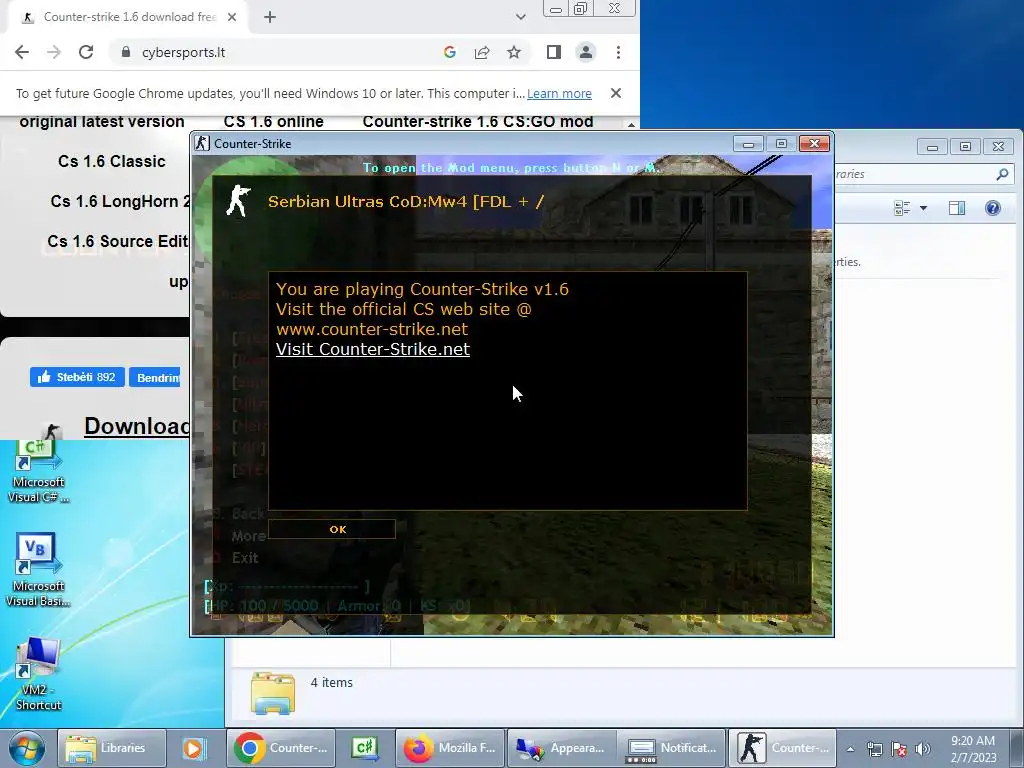Click scroll up arrow on webpage
This screenshot has height=768, width=1024.
pyautogui.click(x=631, y=124)
